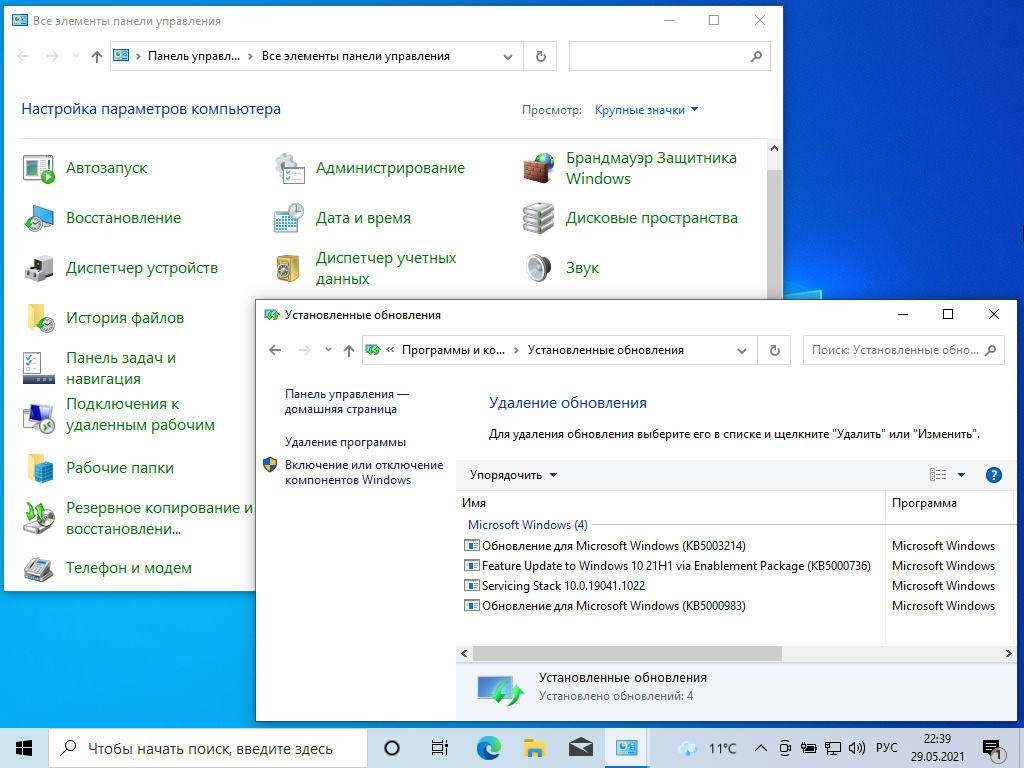Click the help question mark icon
Screen dimensions: 1024x768
[993, 475]
